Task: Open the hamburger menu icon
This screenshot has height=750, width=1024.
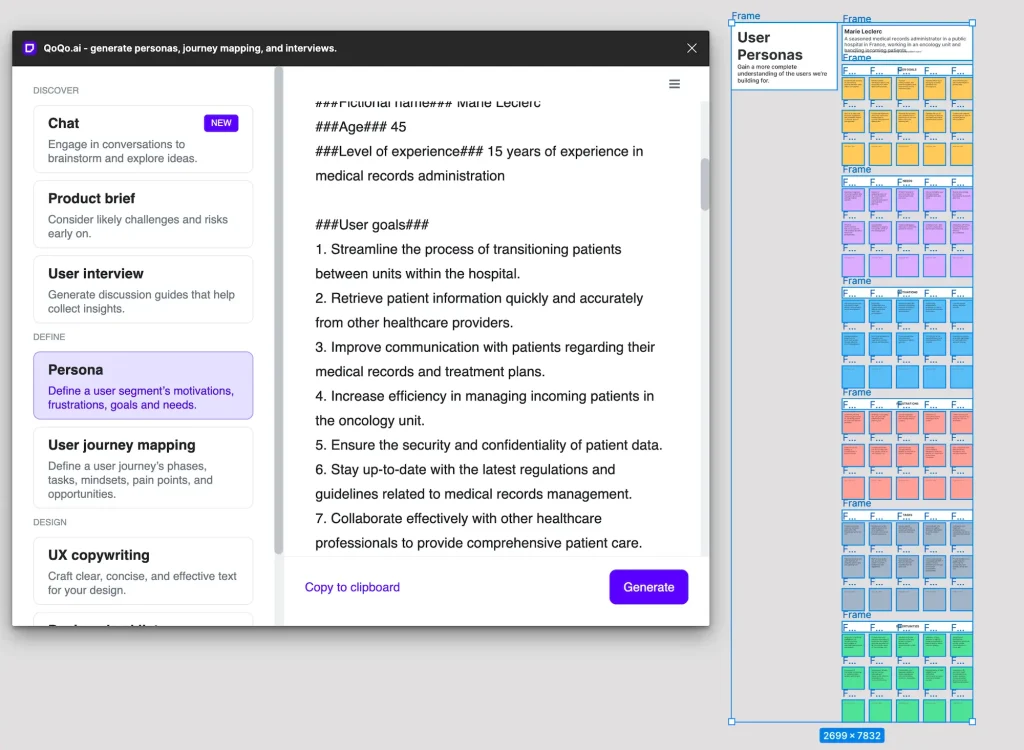Action: click(x=675, y=84)
